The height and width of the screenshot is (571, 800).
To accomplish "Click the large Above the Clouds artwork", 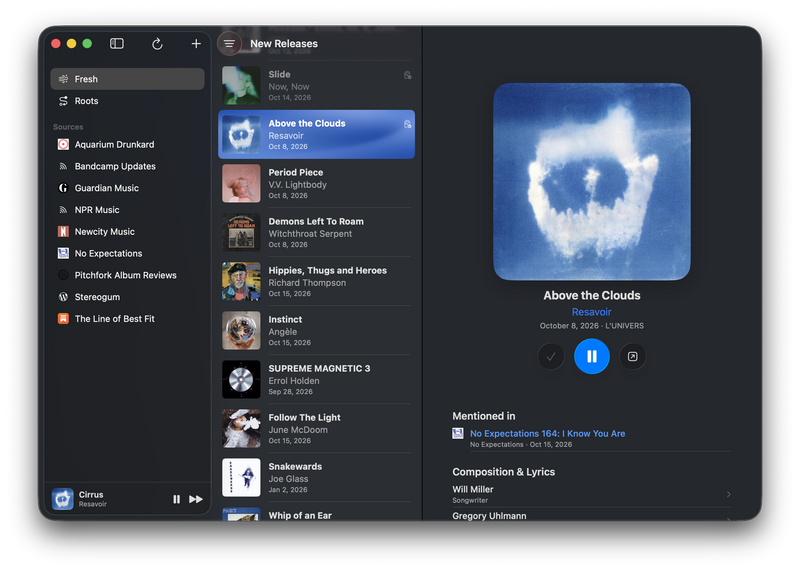I will click(592, 182).
